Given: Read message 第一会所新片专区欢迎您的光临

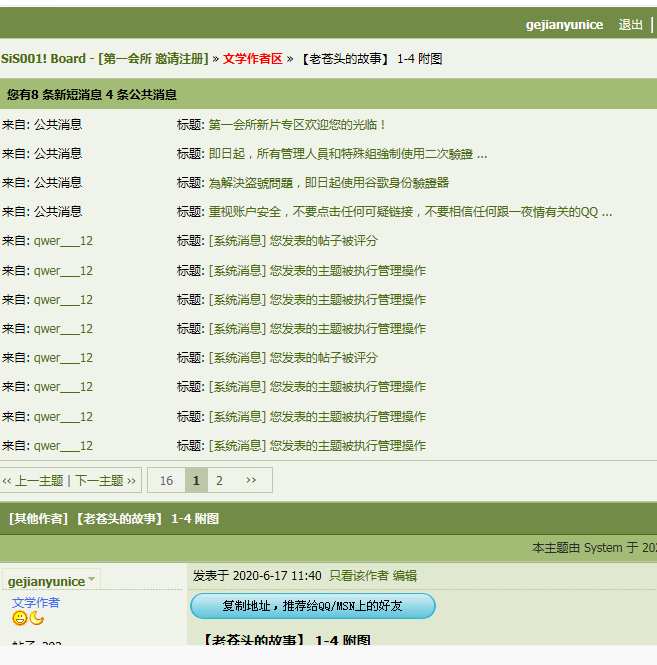Looking at the screenshot, I should click(x=297, y=125).
